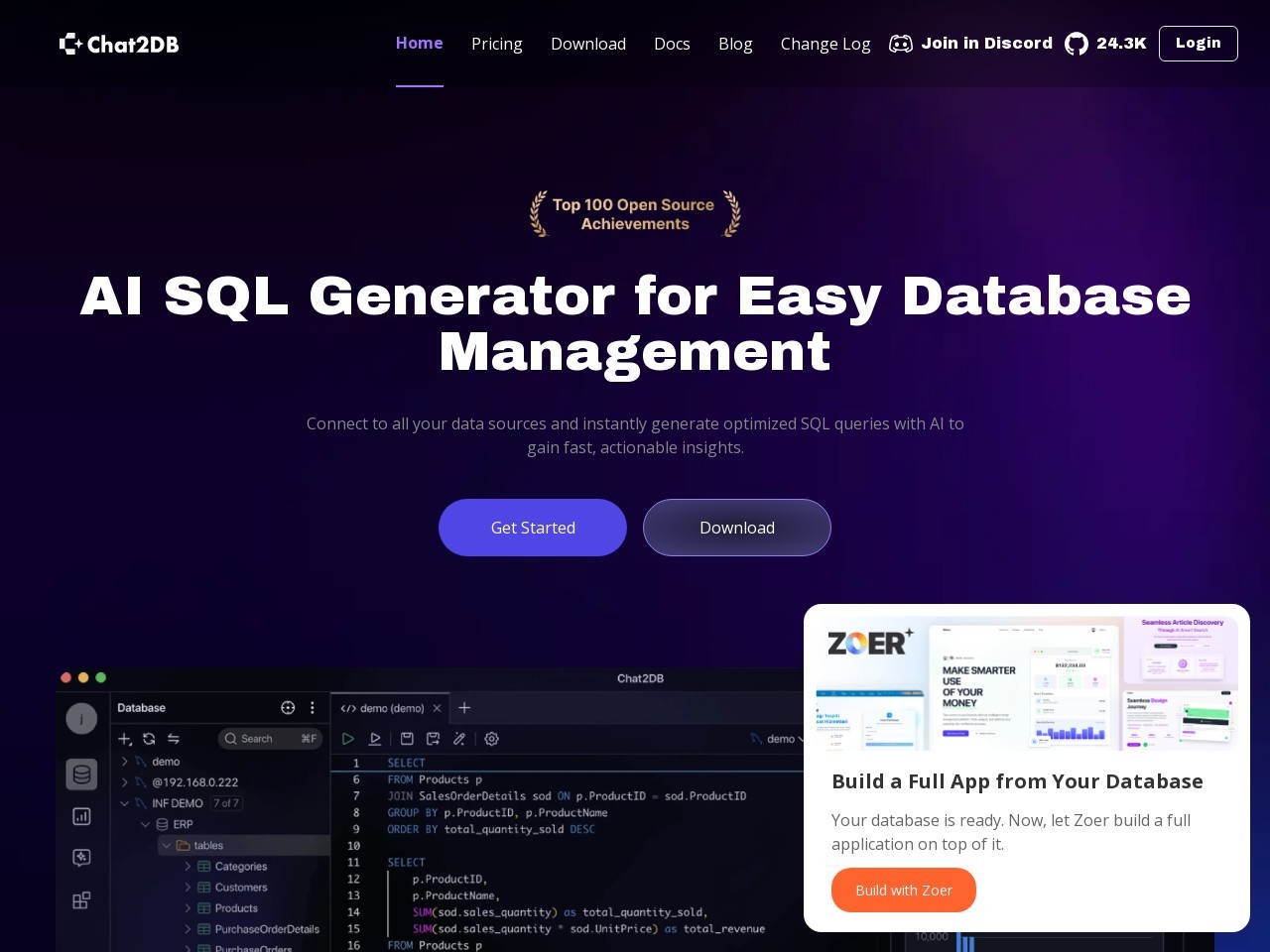Click the AI chat icon in sidebar

point(81,858)
